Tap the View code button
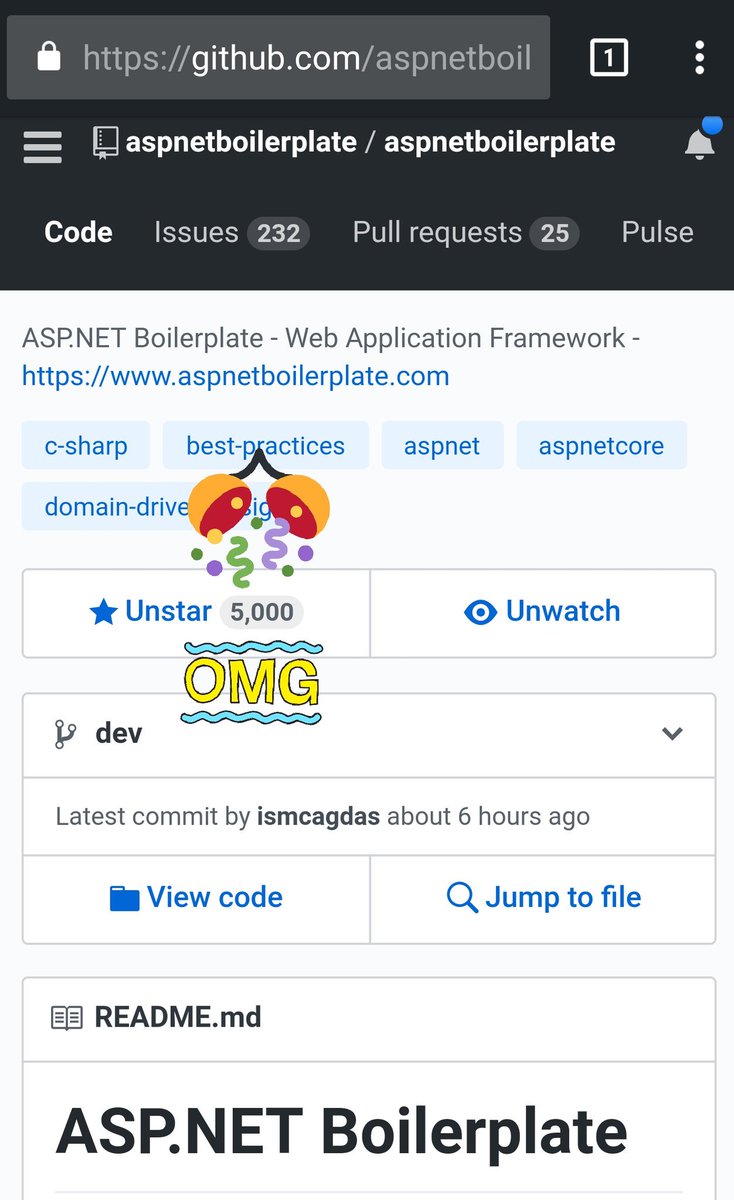 [x=196, y=898]
